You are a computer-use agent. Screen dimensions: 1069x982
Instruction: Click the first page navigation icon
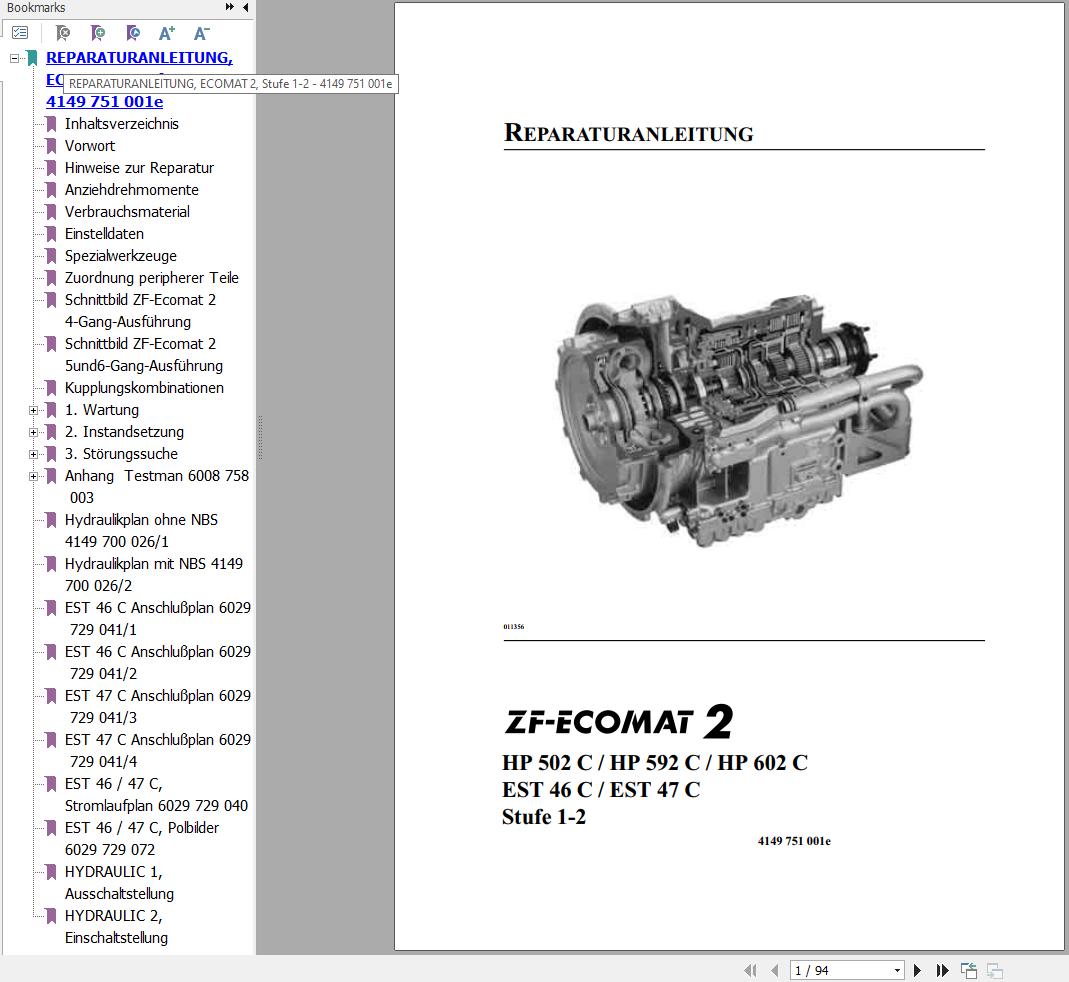[x=751, y=970]
